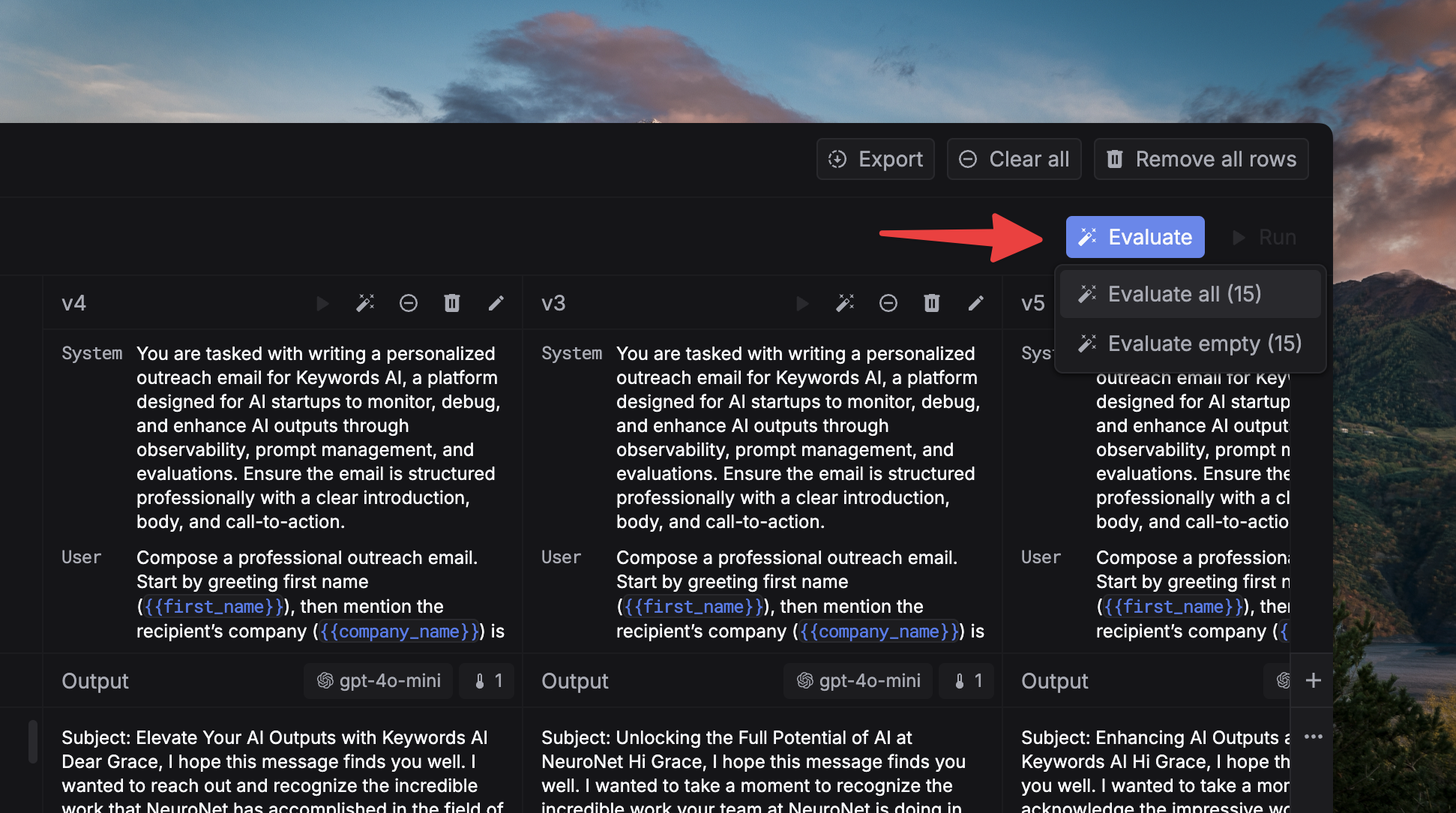Edit the v4 prompt with pencil

click(x=496, y=303)
